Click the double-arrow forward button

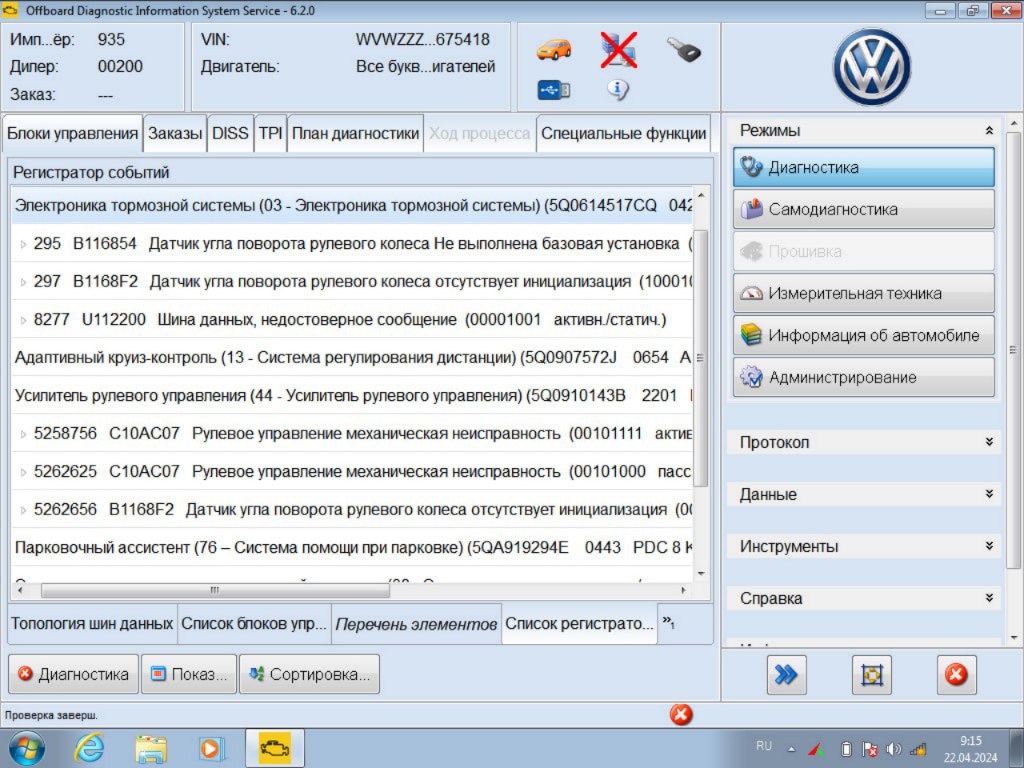(786, 675)
